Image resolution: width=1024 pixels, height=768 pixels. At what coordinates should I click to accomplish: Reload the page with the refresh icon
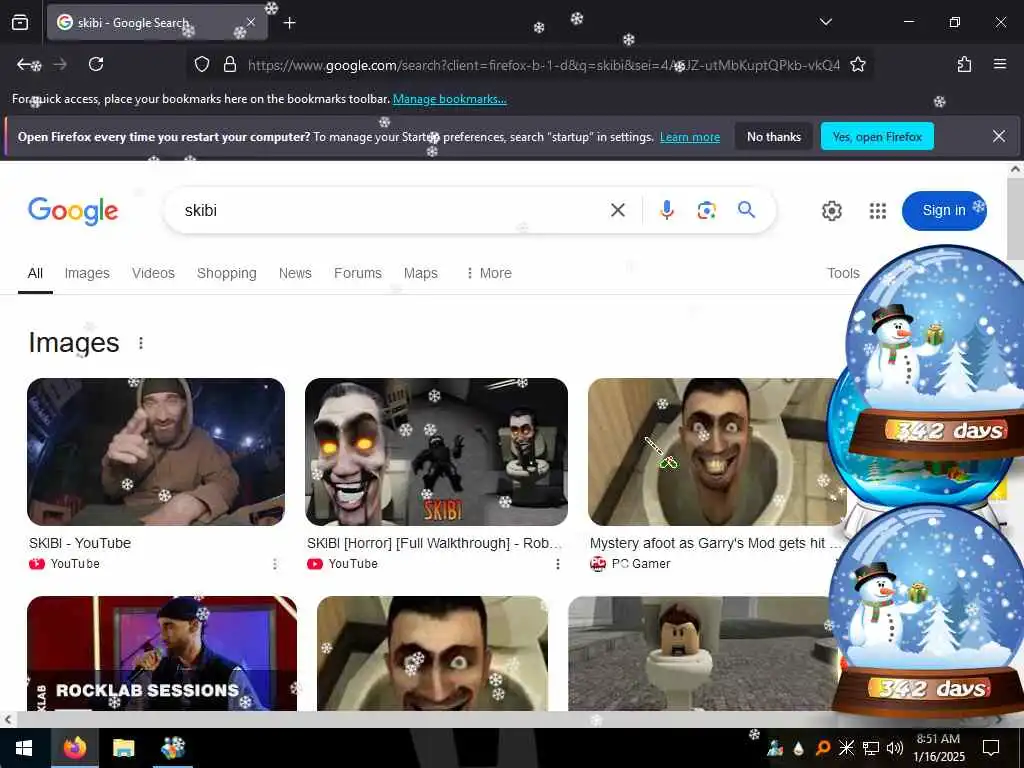pos(96,64)
